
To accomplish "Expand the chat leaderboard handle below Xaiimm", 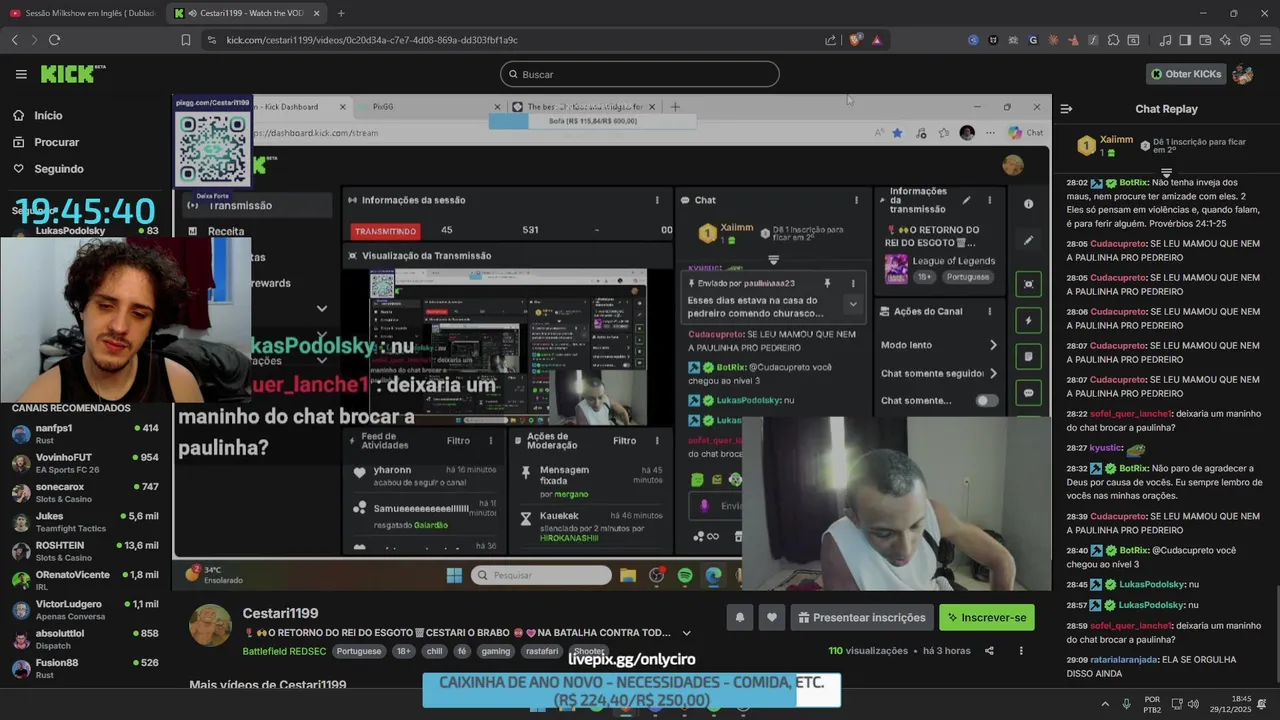I will click(1166, 173).
